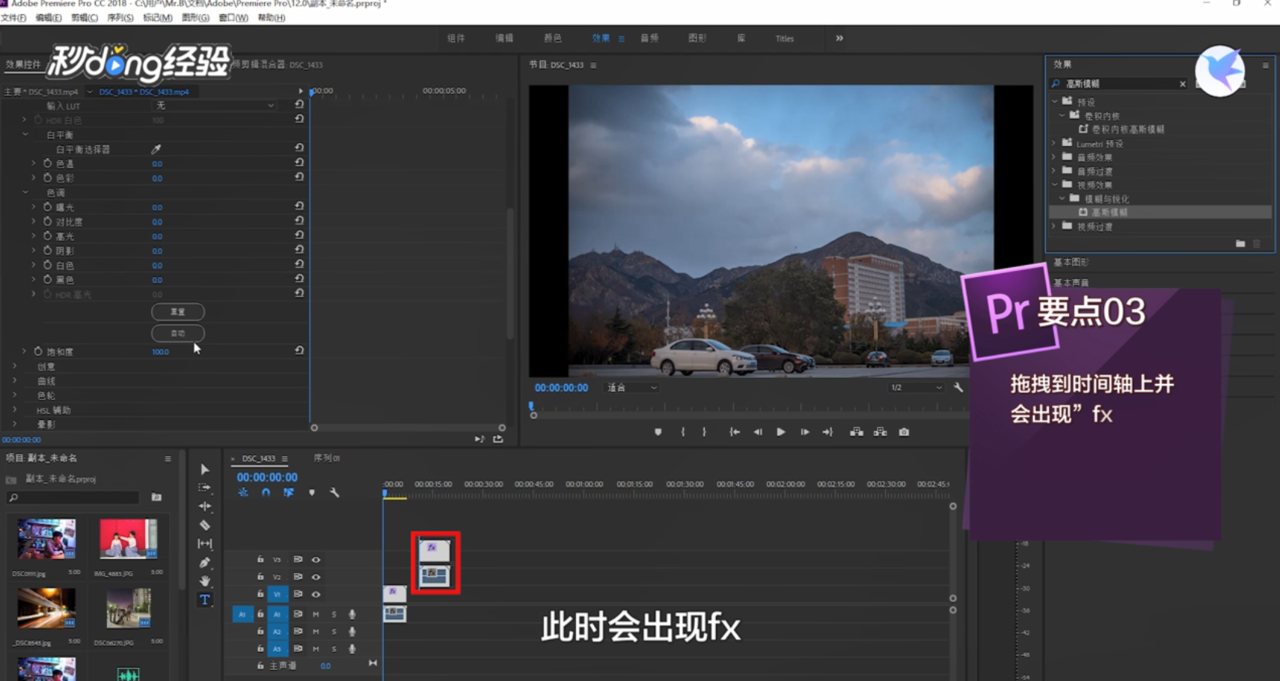The image size is (1280, 681).
Task: Solo audio track A2
Action: (x=334, y=632)
